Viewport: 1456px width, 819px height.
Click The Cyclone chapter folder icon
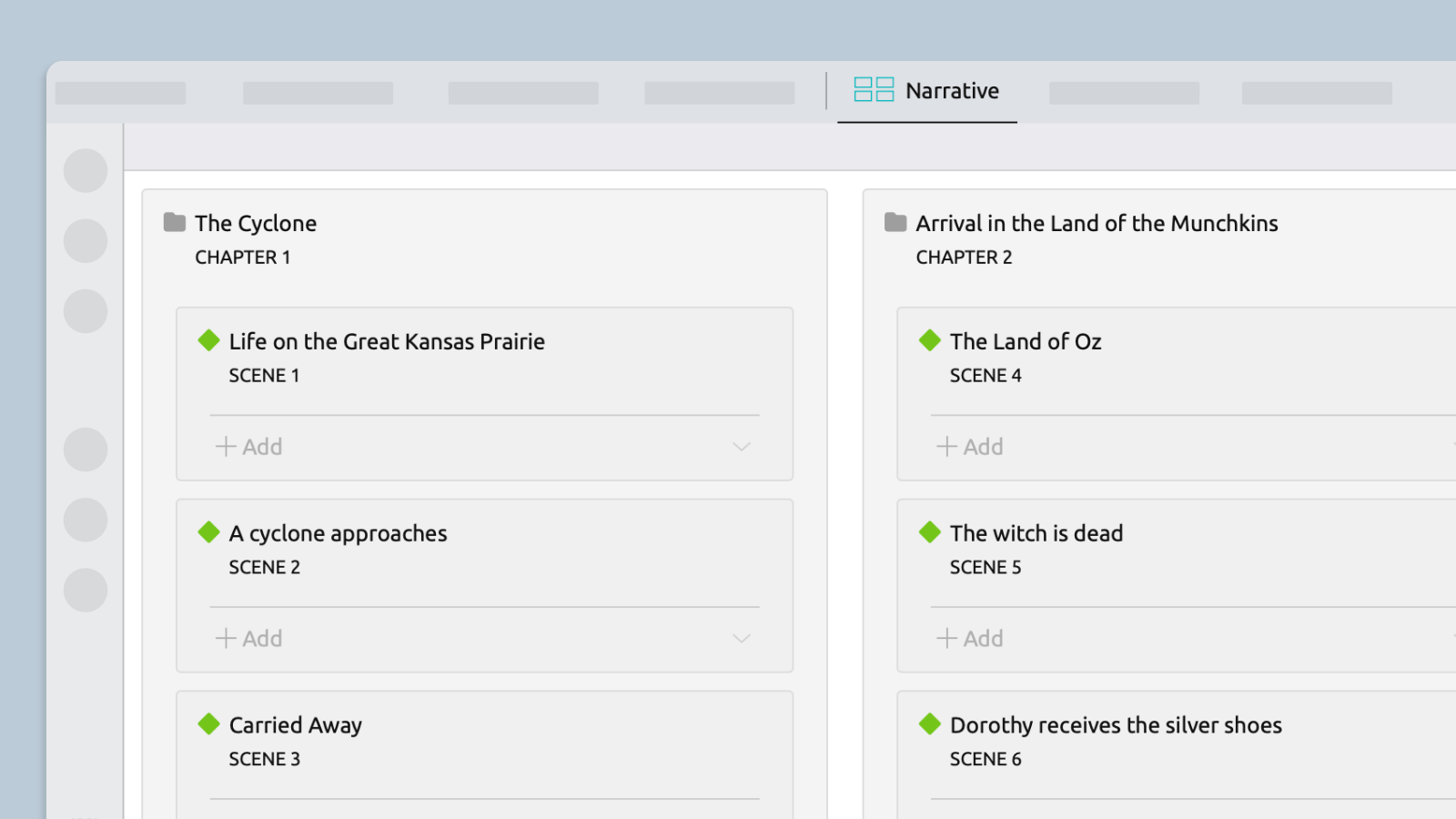[175, 222]
